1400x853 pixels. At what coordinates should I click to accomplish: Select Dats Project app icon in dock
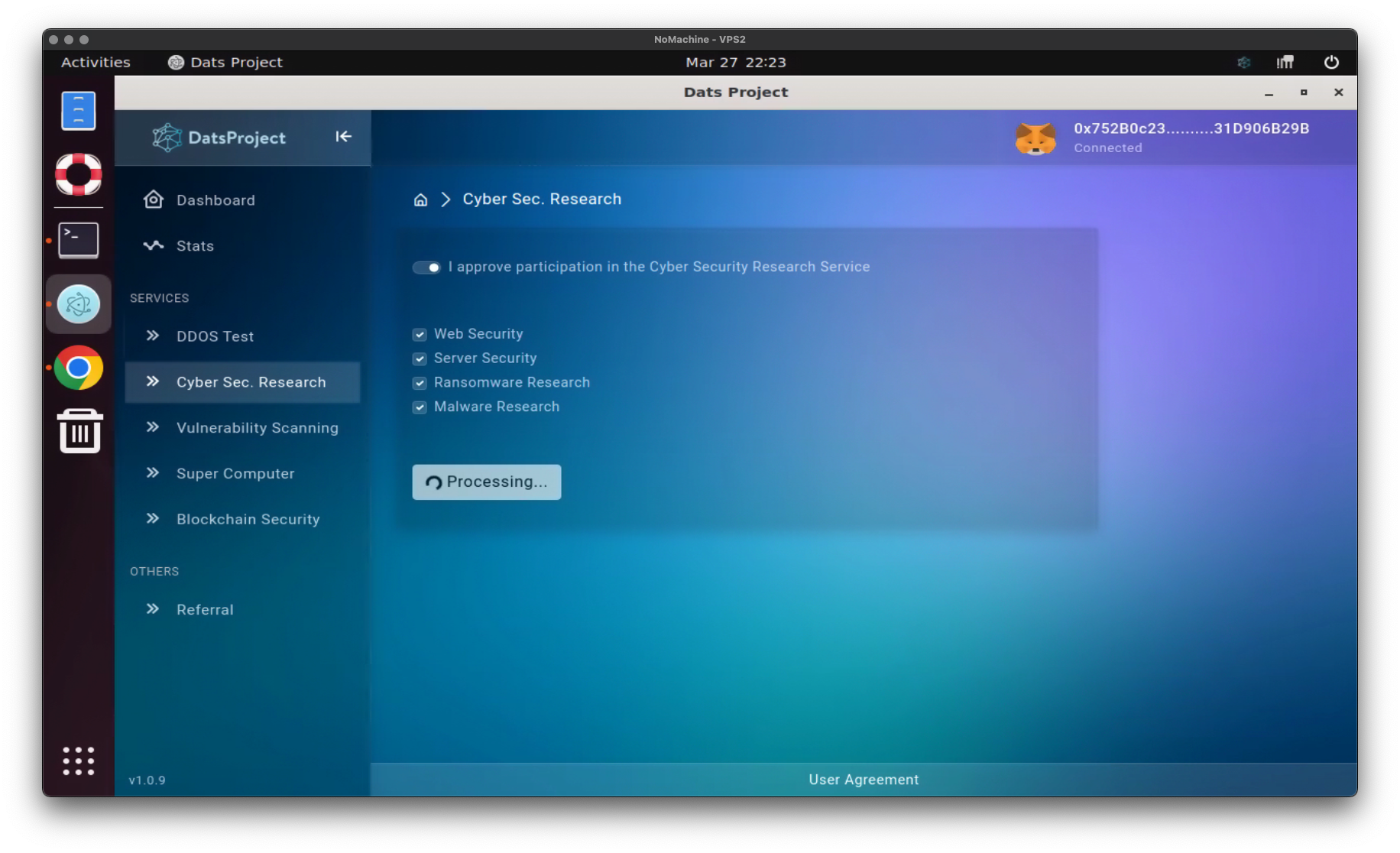click(x=78, y=304)
